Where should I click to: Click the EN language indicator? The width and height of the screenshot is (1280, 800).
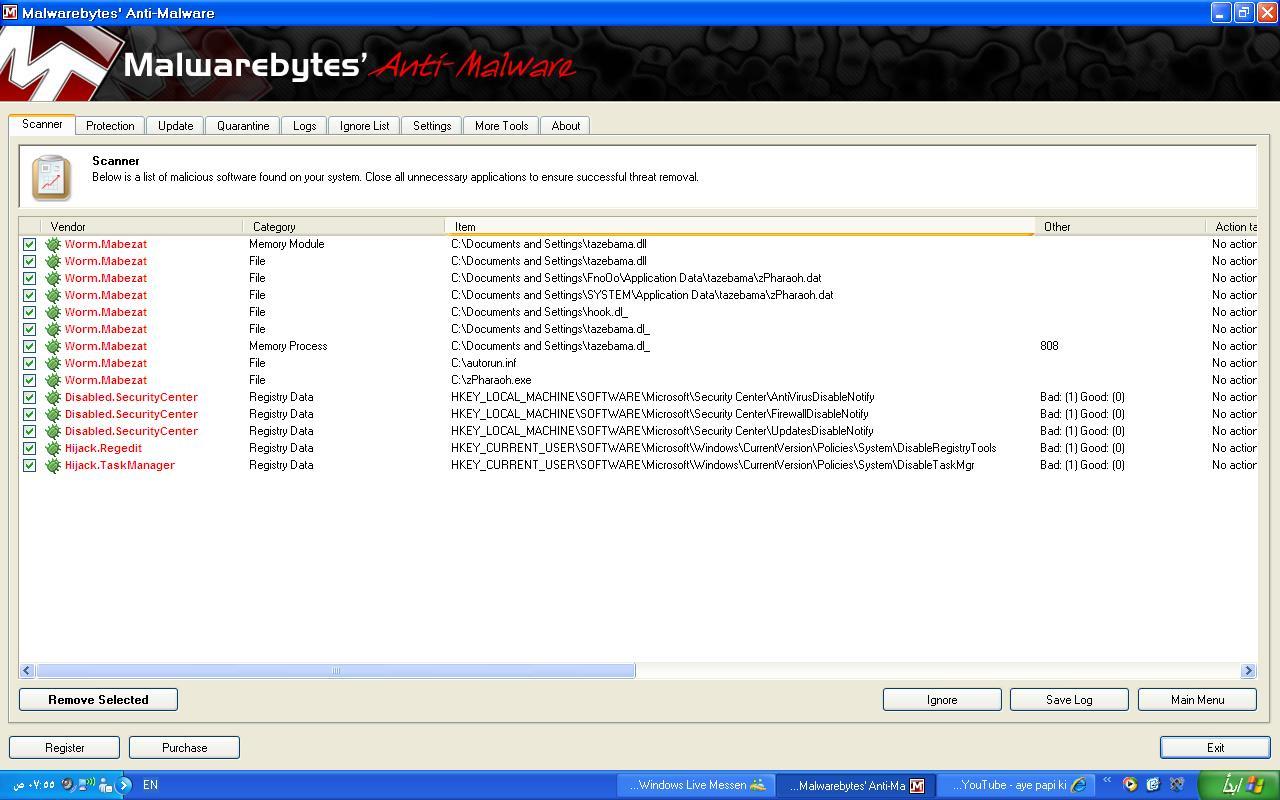(x=150, y=785)
